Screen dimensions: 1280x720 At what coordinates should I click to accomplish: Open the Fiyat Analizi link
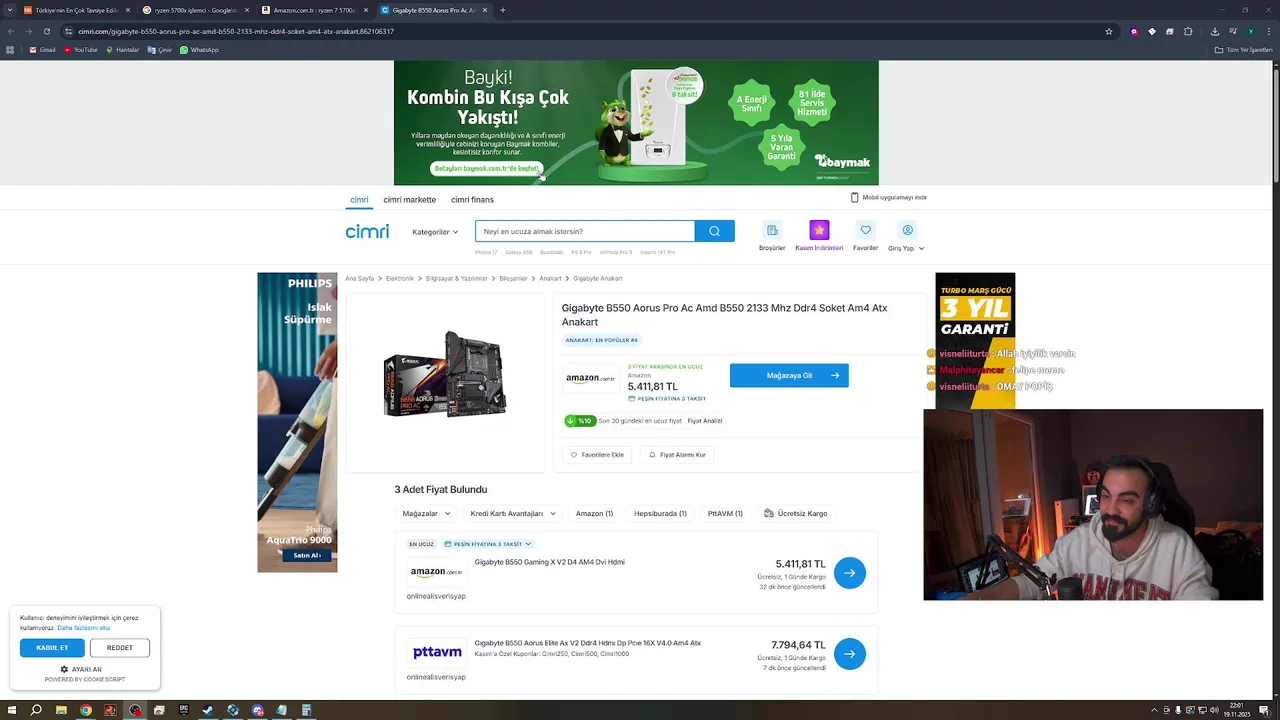[x=705, y=421]
